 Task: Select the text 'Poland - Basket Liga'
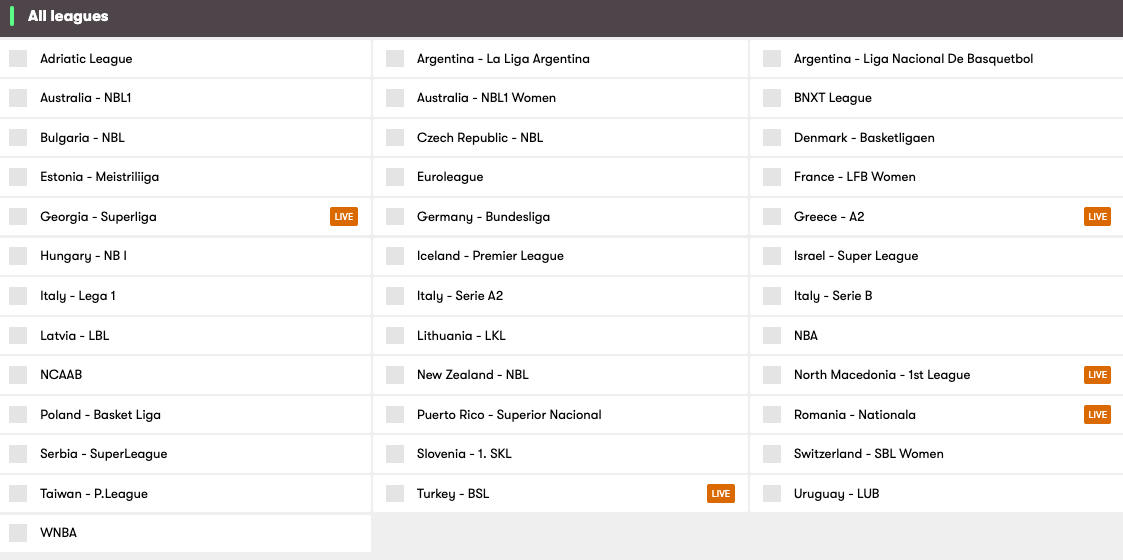100,415
